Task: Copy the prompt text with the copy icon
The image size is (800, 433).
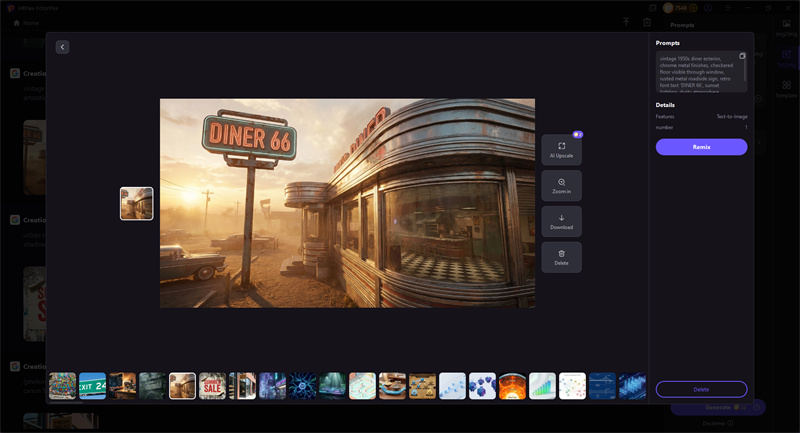Action: tap(742, 56)
